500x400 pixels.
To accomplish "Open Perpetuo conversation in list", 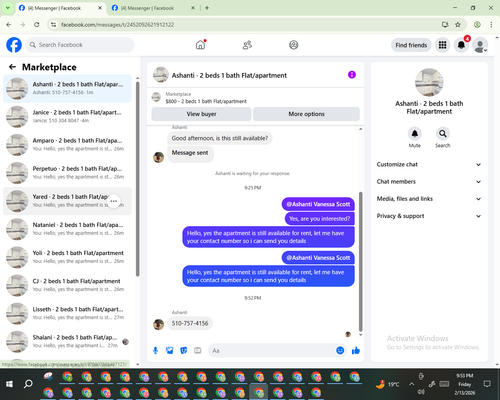I will 67,173.
